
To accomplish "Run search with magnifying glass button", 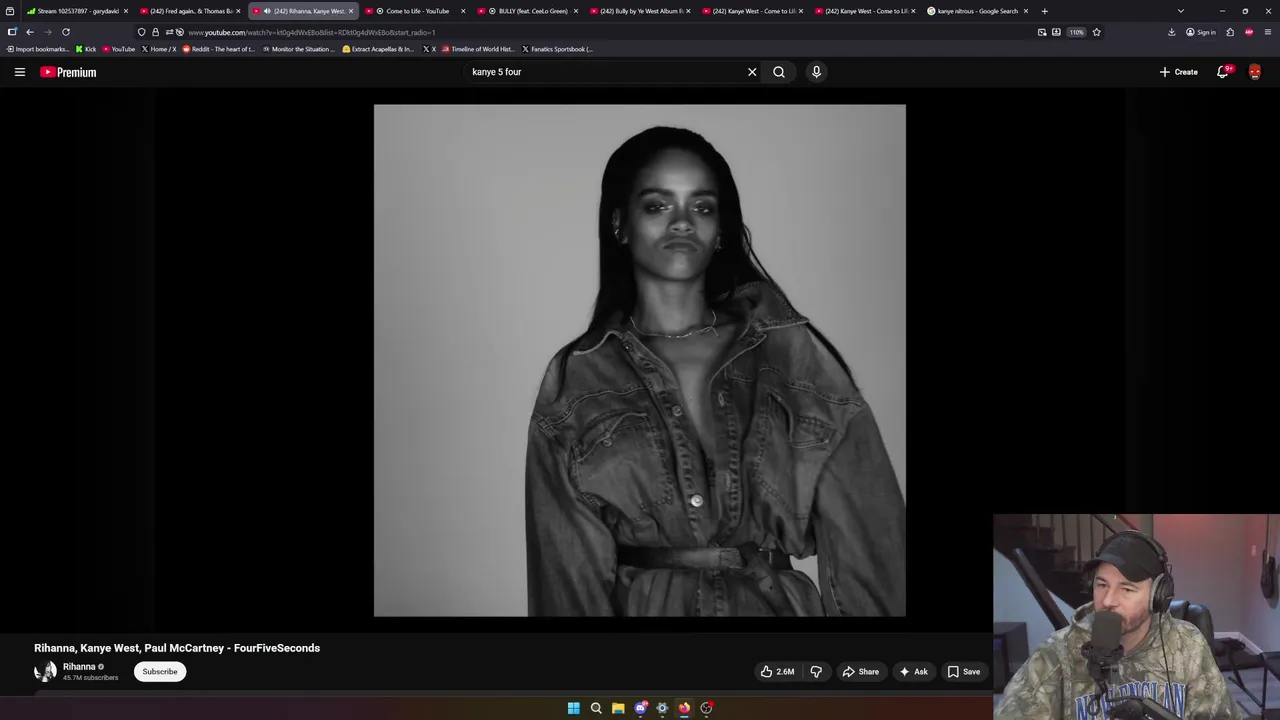I will (779, 72).
